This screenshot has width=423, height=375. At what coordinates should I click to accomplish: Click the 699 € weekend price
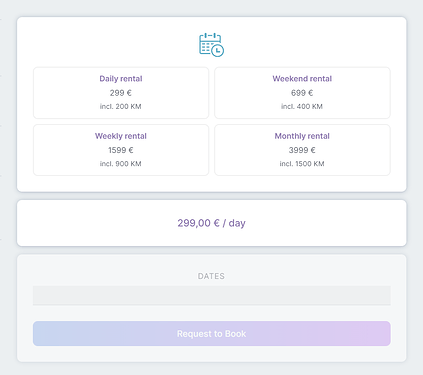(302, 93)
